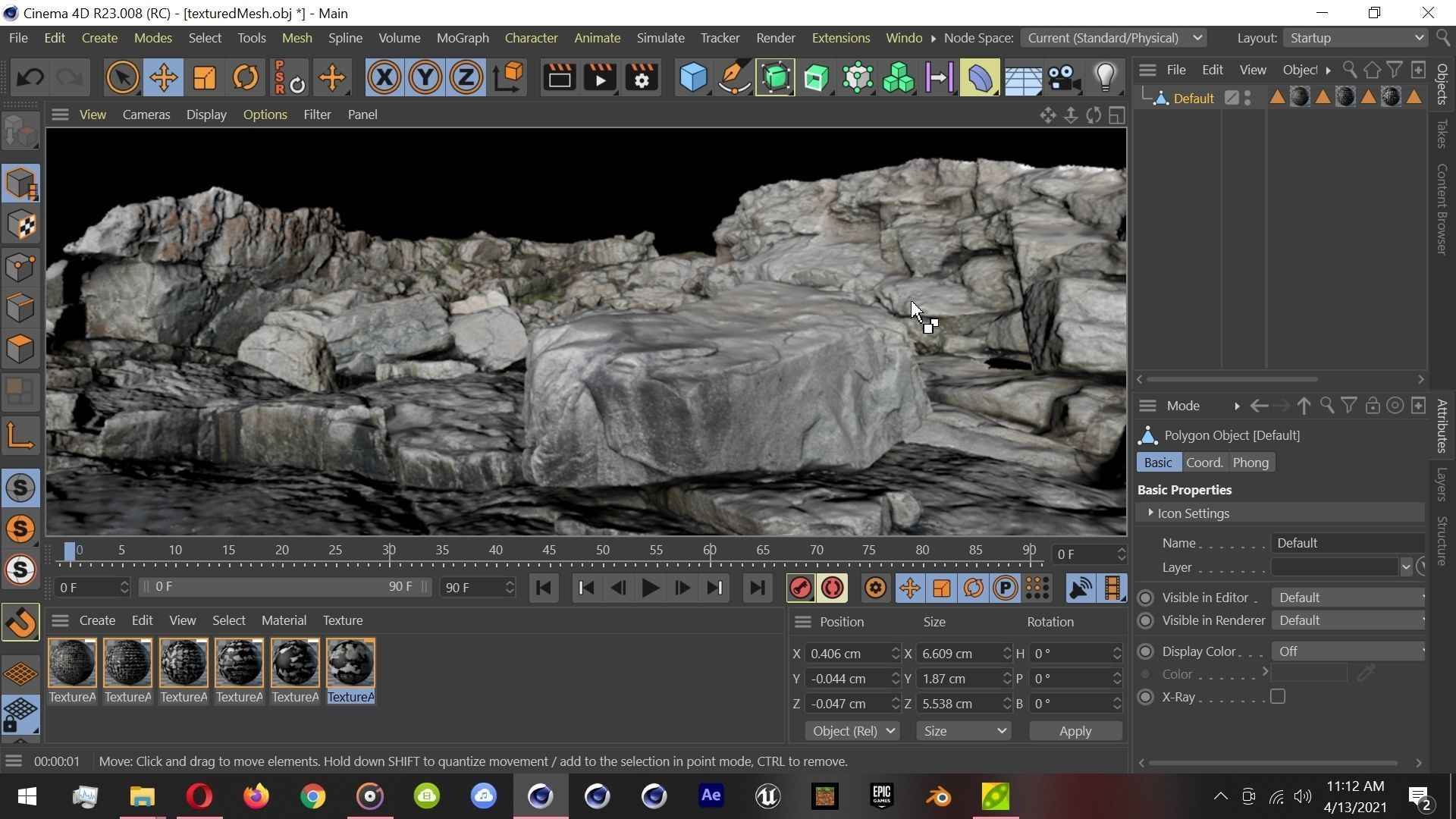Image resolution: width=1456 pixels, height=819 pixels.
Task: Click the frame range preview slider bar
Action: tap(284, 588)
